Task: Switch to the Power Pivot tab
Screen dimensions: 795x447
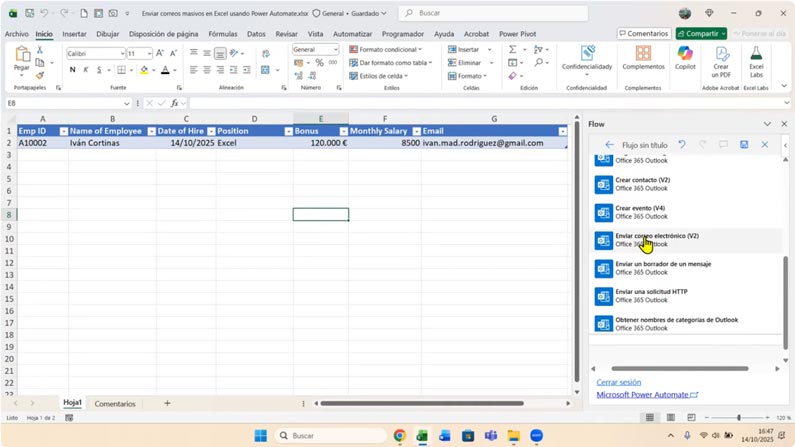Action: 517,33
